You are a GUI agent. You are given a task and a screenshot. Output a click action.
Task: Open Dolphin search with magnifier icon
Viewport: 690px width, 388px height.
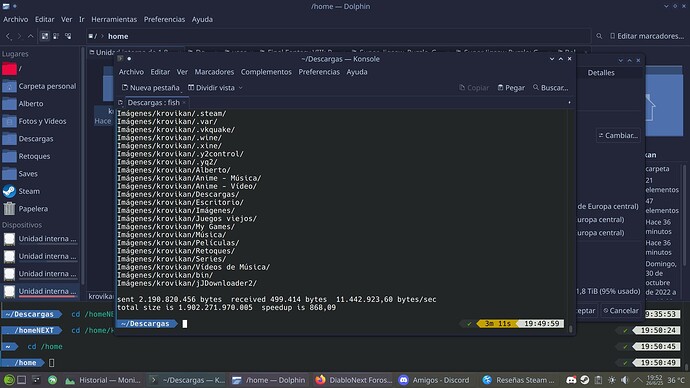tap(599, 36)
